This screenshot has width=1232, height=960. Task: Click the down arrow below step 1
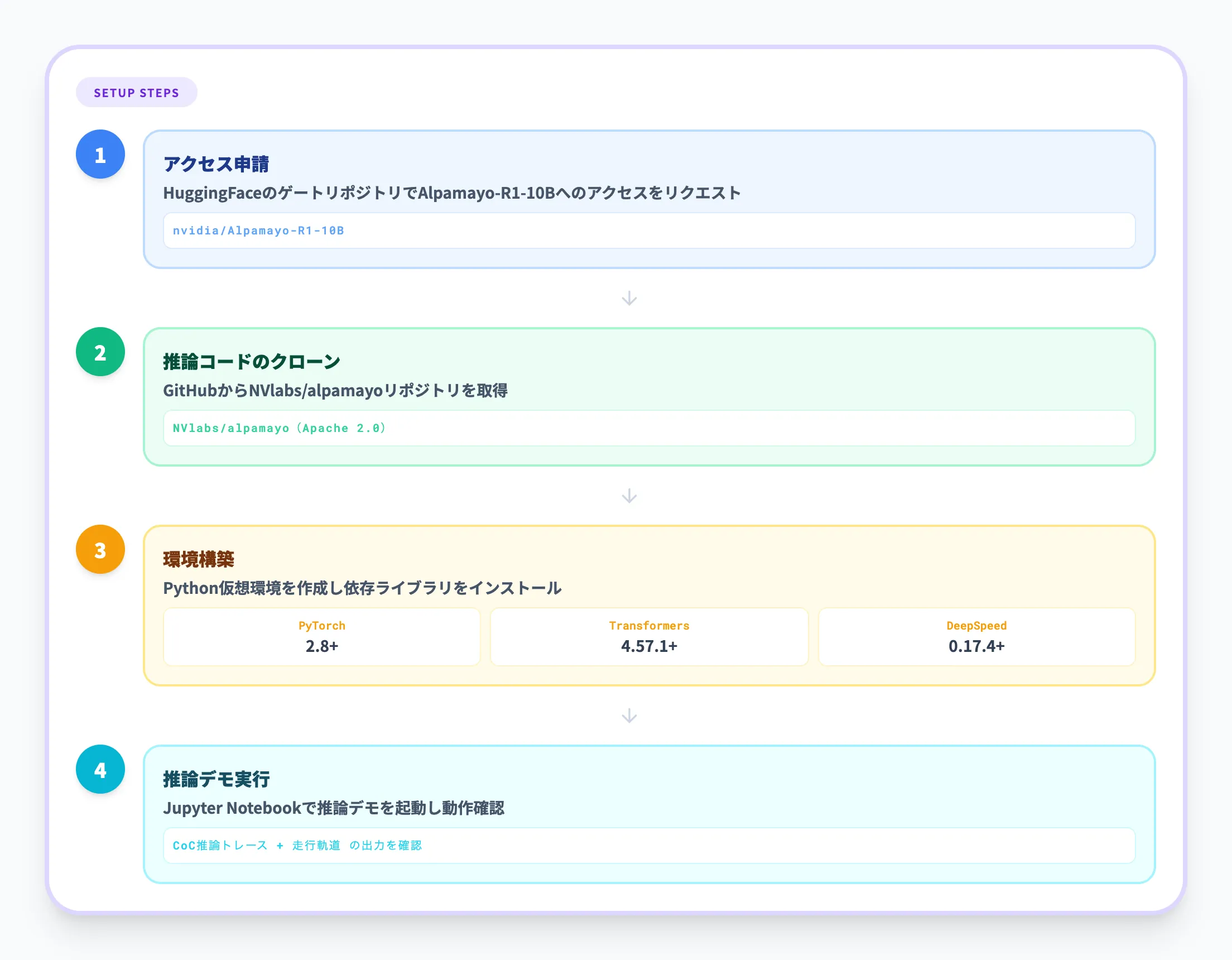coord(629,298)
